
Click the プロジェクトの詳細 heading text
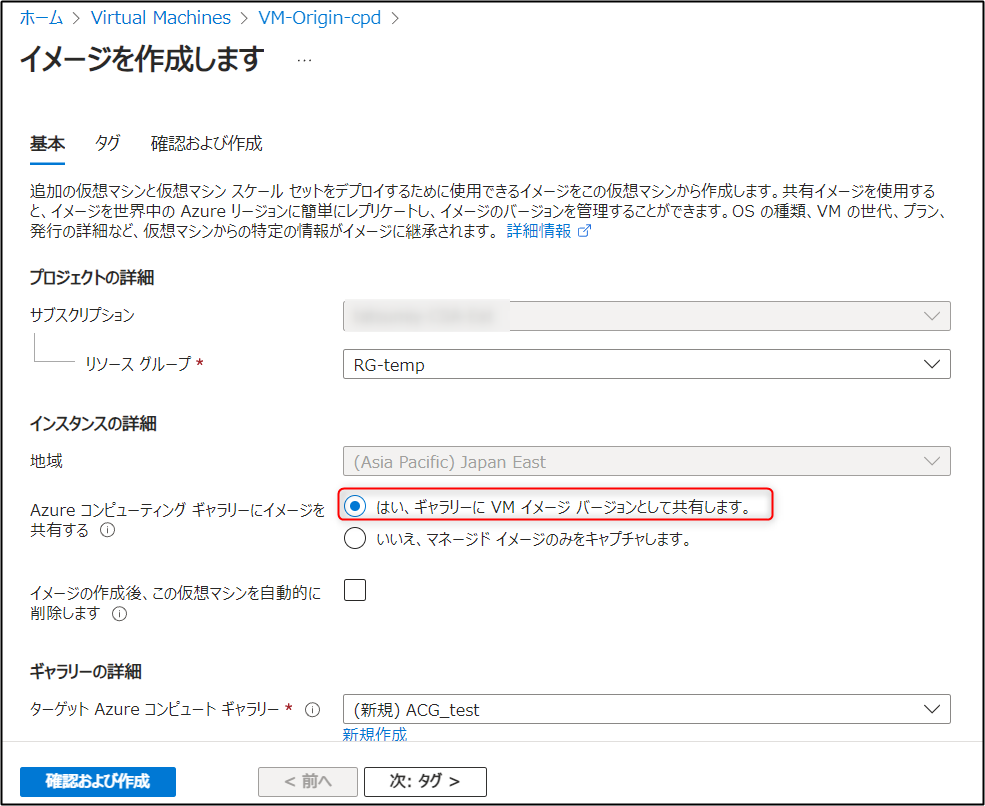coord(92,277)
